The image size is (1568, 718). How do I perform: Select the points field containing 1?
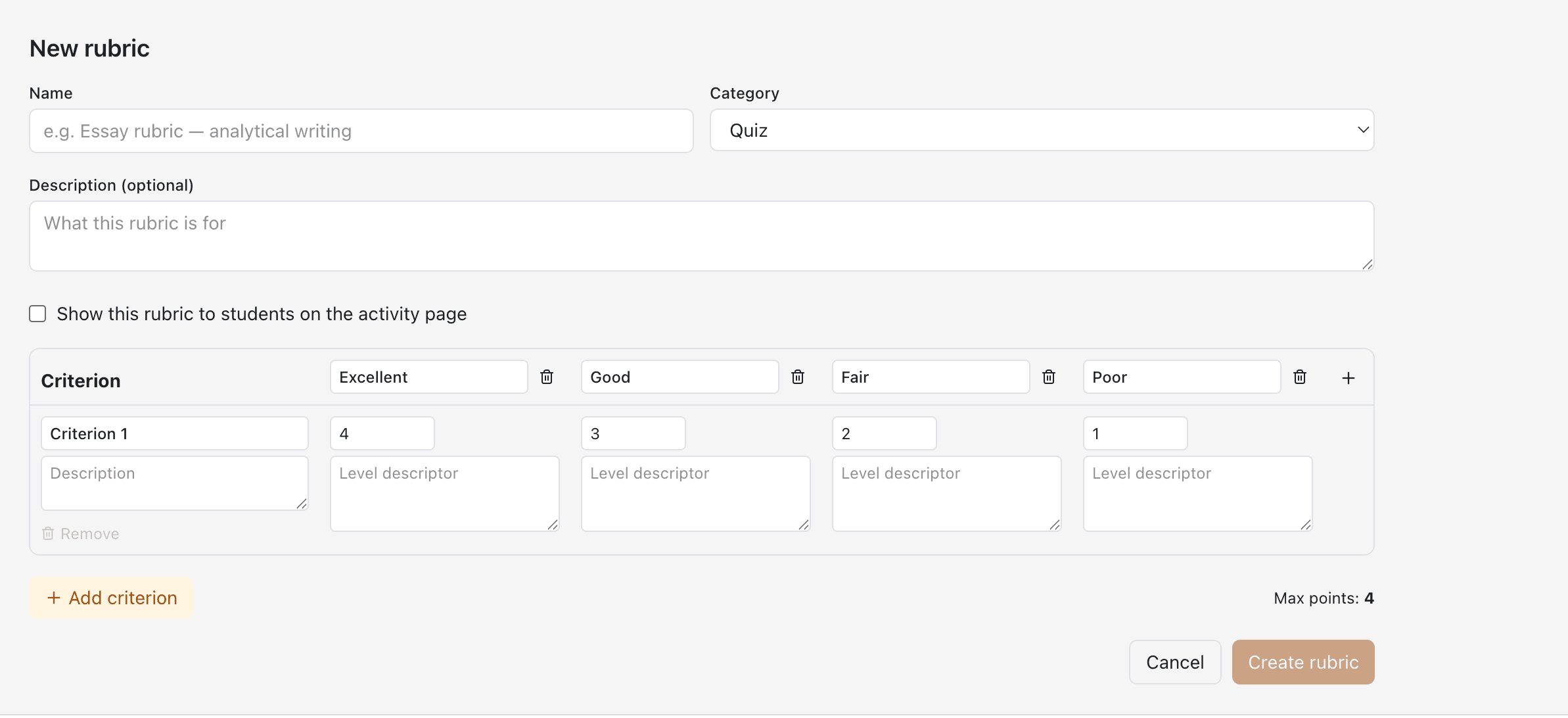pyautogui.click(x=1136, y=433)
